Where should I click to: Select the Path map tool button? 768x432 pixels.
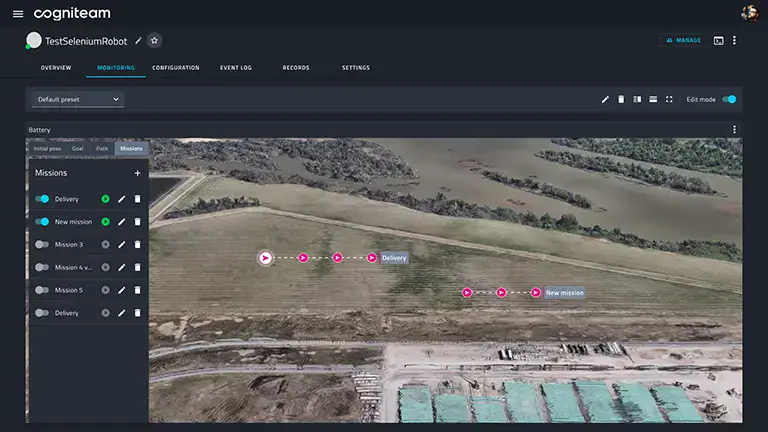[x=102, y=148]
